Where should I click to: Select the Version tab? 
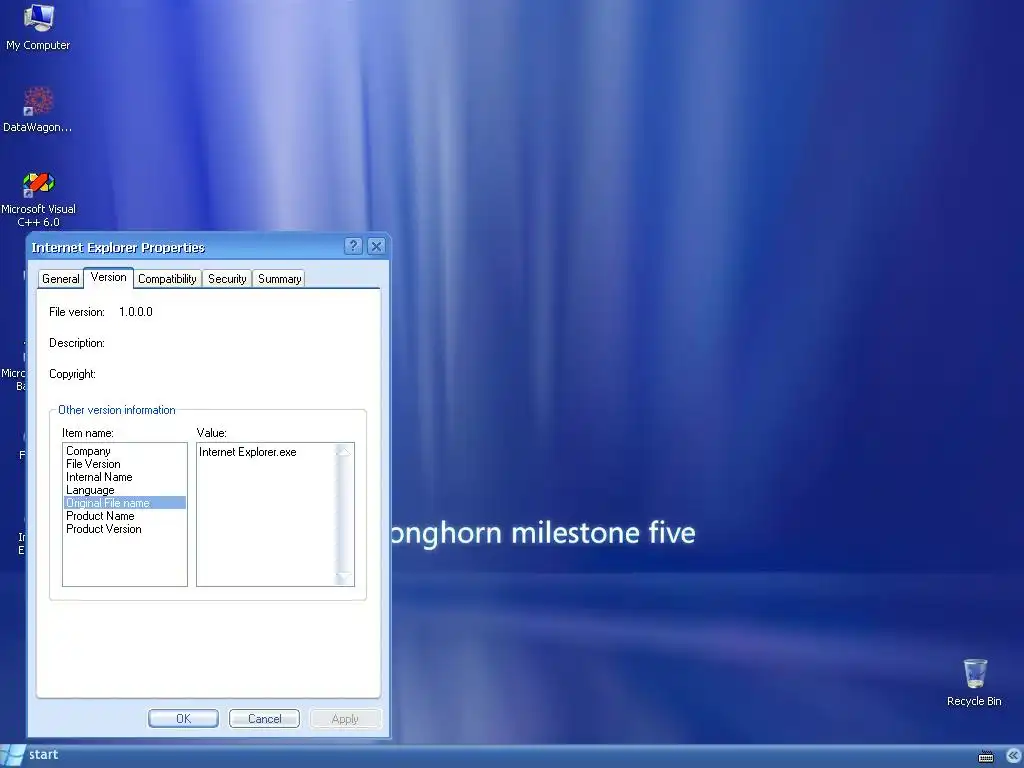point(108,278)
